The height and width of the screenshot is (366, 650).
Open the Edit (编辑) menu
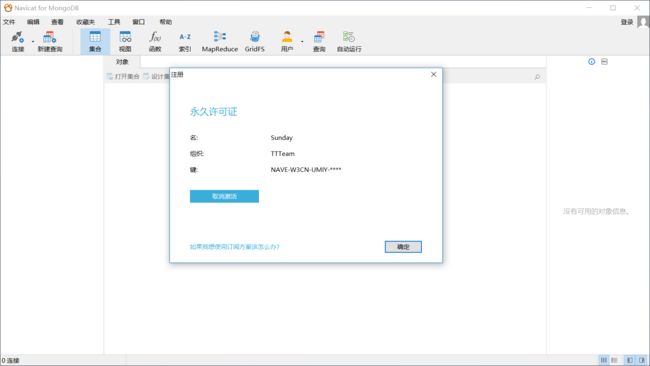33,22
